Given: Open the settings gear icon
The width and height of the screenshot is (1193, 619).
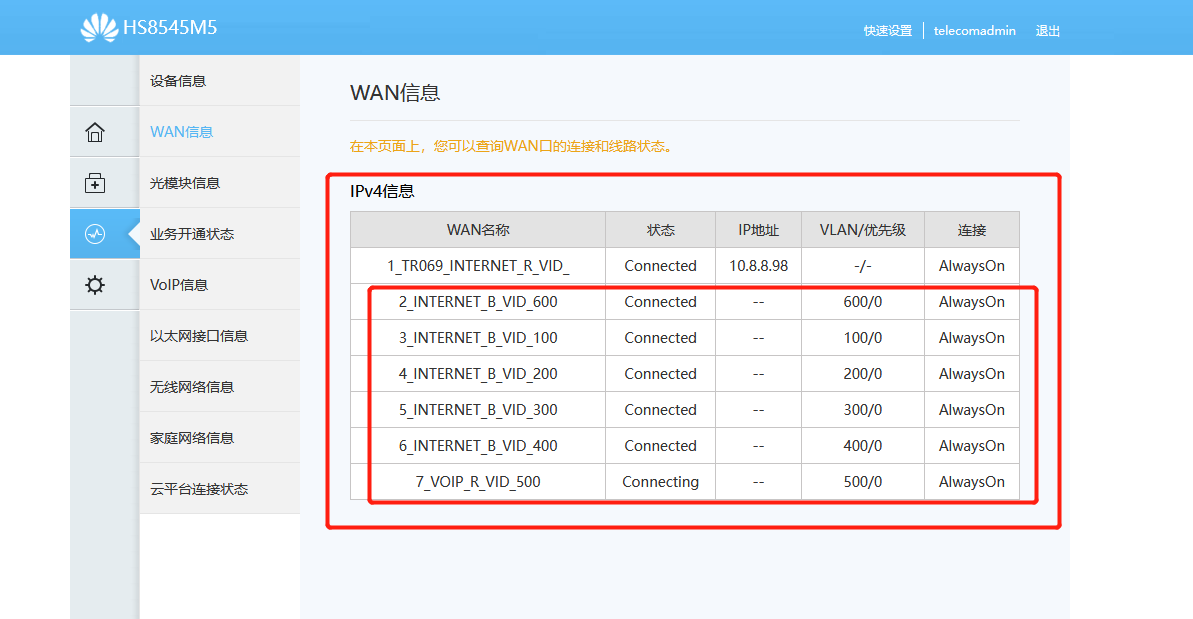Looking at the screenshot, I should [95, 285].
